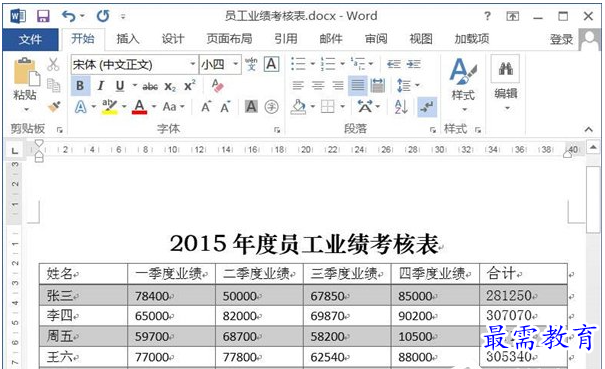Viewport: 605px width, 369px height.
Task: Click the tab selector at ruler corner
Action: [x=15, y=150]
